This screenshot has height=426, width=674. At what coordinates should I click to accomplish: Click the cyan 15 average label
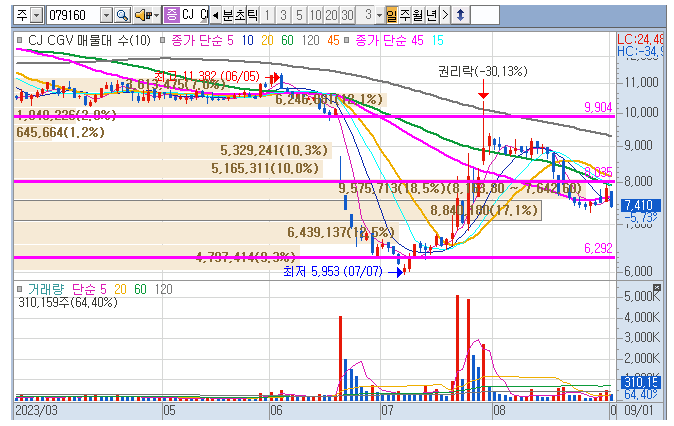(x=438, y=40)
